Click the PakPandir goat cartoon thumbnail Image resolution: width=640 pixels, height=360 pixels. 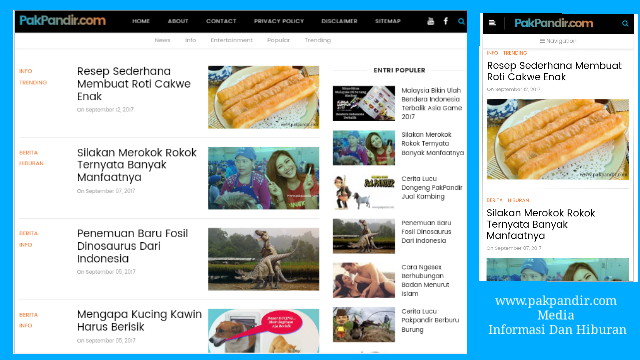pos(364,192)
